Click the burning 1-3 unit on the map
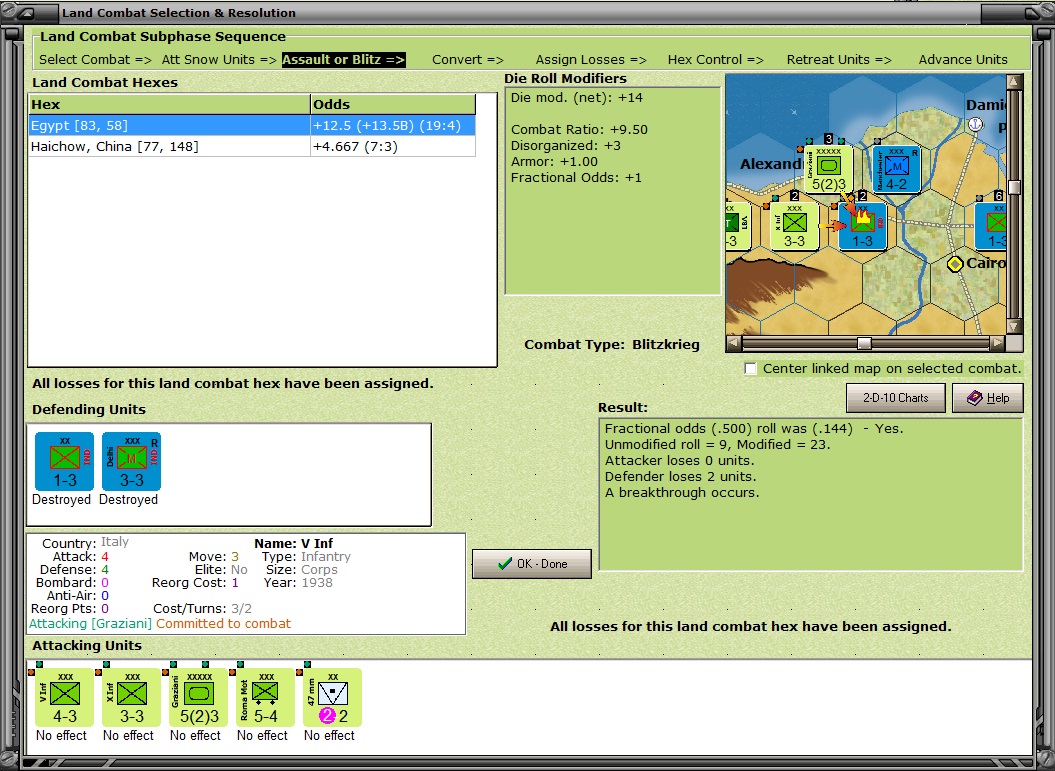 (x=863, y=226)
